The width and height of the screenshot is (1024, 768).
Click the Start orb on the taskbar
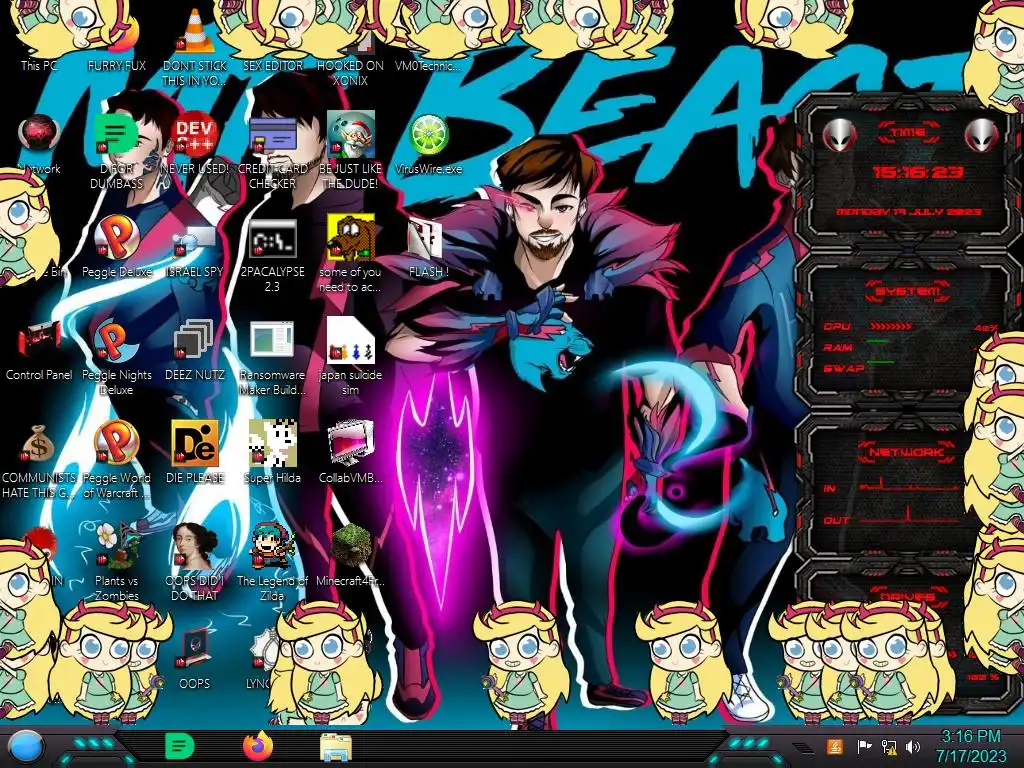point(26,747)
